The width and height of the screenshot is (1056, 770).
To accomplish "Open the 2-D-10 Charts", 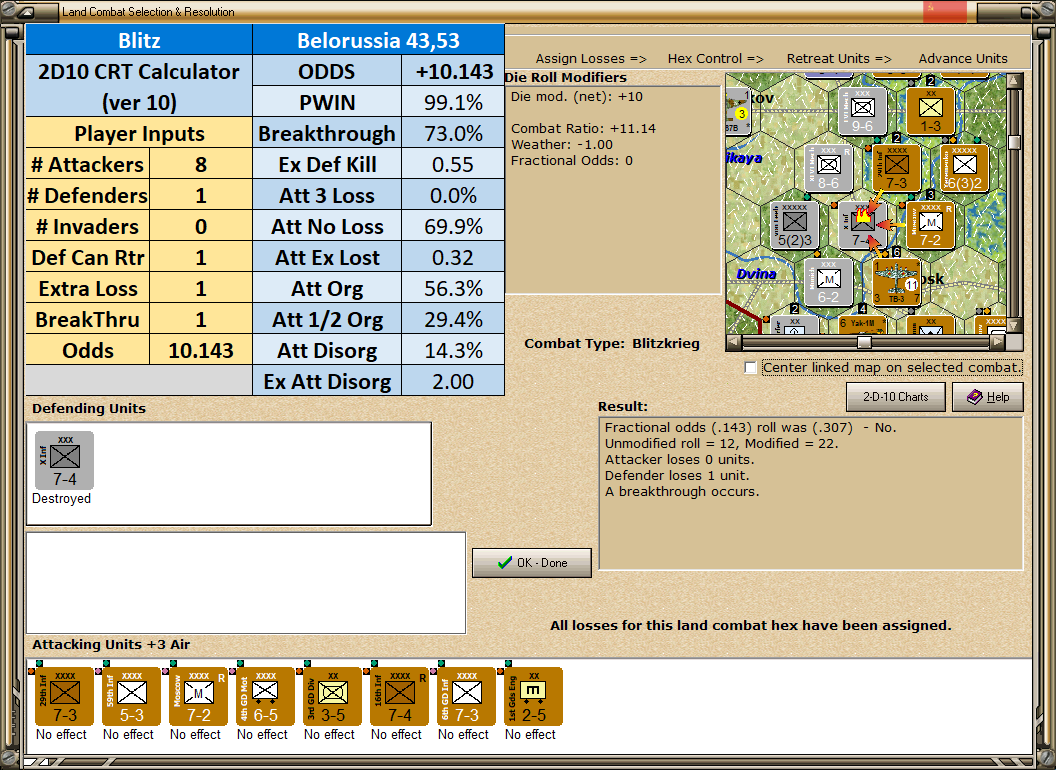I will (x=896, y=397).
